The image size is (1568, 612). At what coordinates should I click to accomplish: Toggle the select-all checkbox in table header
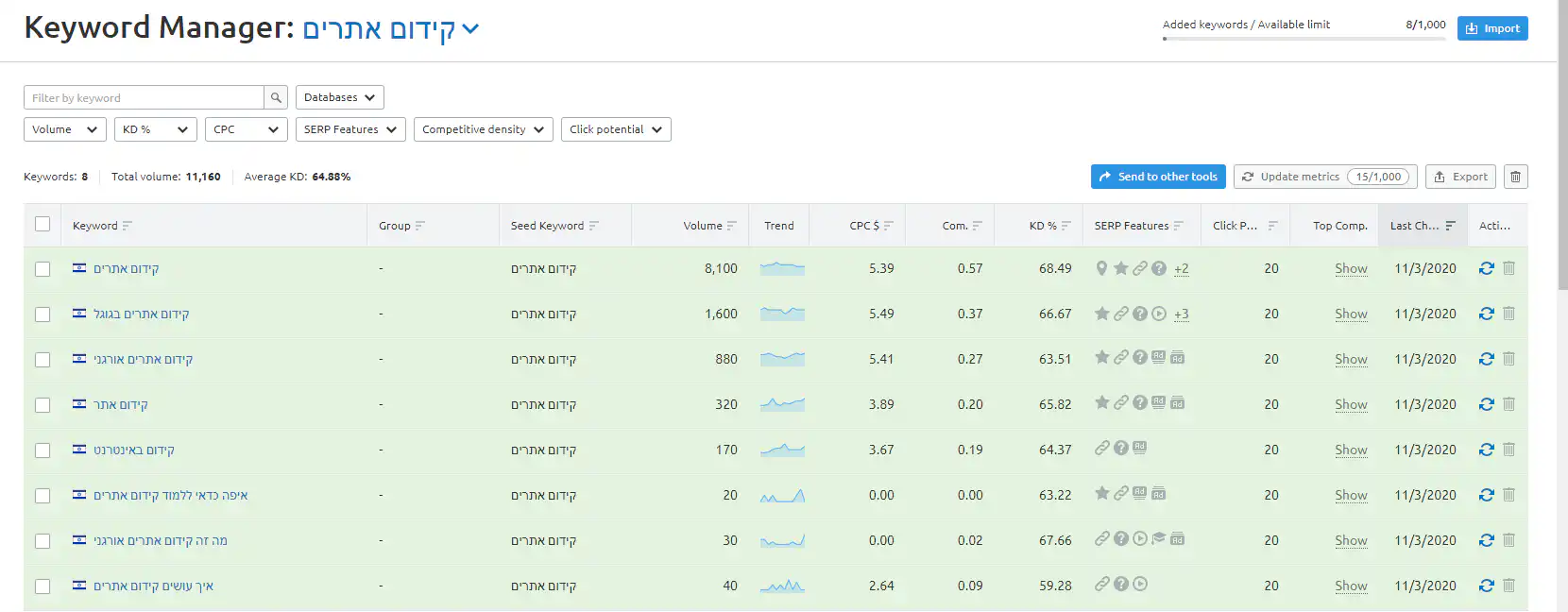43,225
